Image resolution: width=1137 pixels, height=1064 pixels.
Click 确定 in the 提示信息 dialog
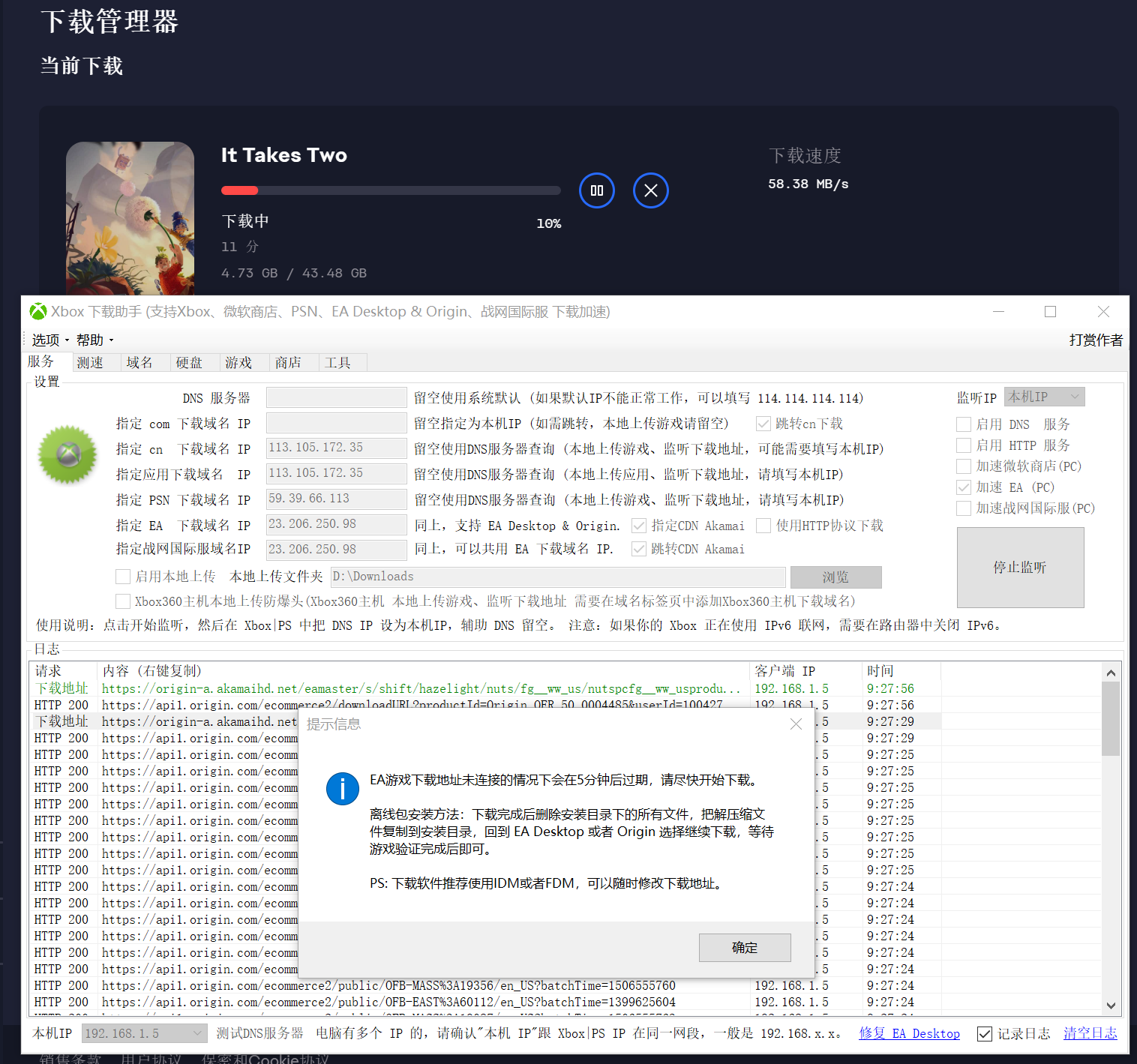pos(745,948)
